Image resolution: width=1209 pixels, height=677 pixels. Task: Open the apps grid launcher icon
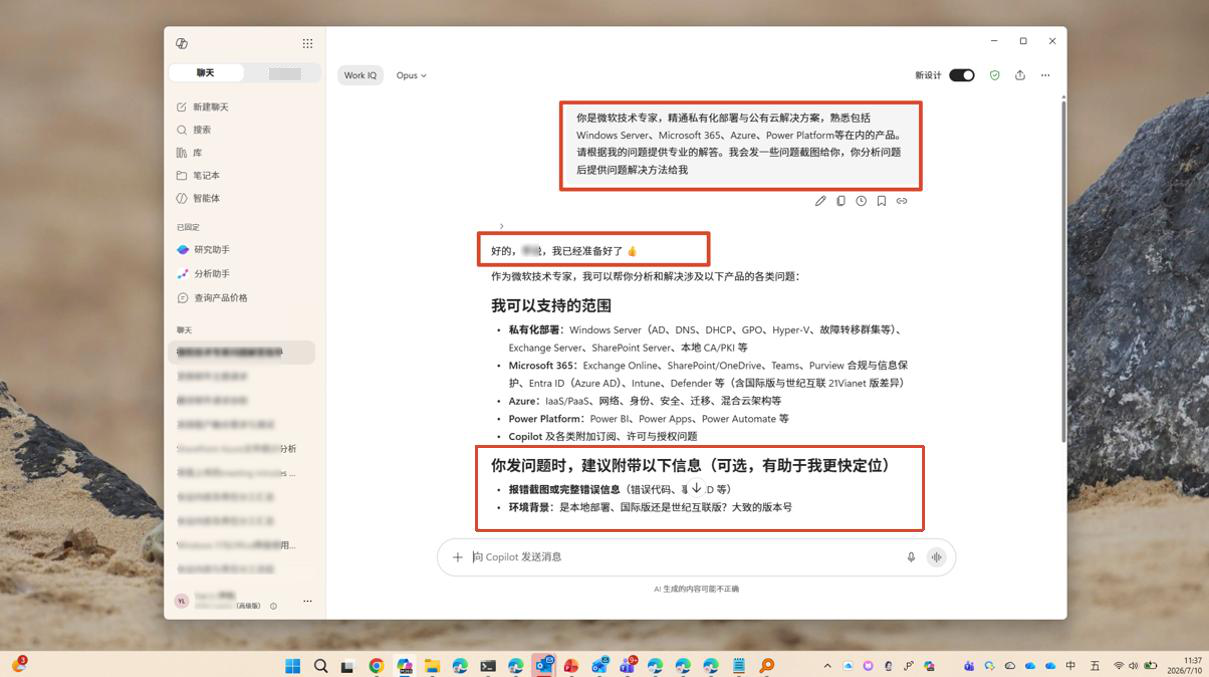[307, 43]
